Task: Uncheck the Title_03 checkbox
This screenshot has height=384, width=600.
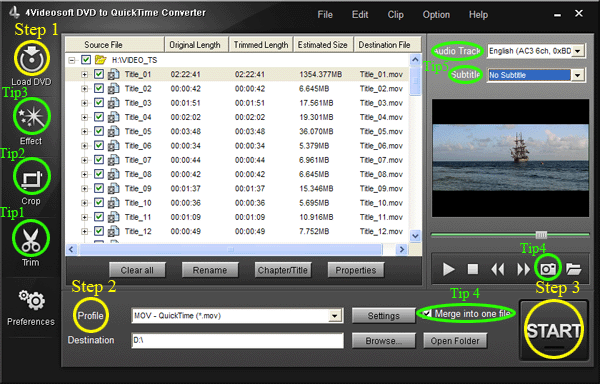Action: (x=99, y=103)
